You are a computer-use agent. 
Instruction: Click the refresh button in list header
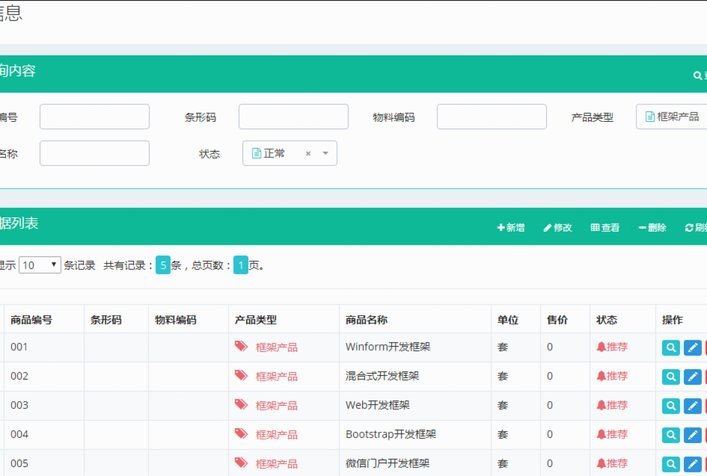pos(696,228)
